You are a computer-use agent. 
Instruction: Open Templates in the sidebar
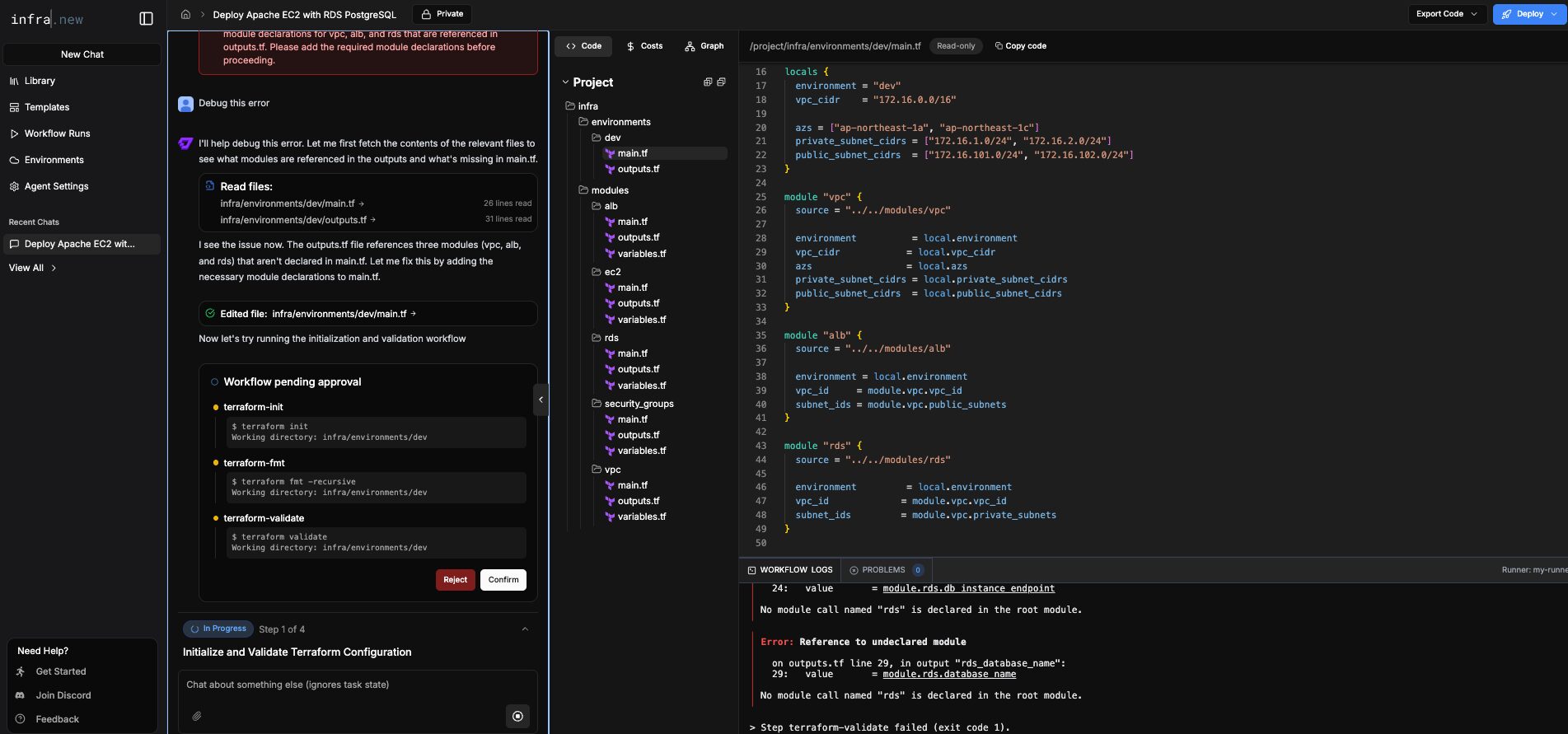47,107
